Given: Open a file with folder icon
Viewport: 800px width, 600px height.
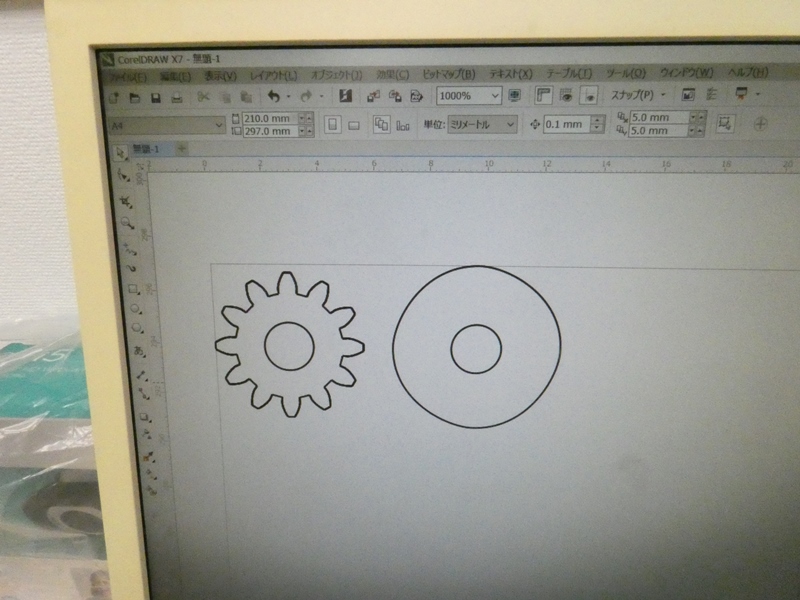Looking at the screenshot, I should [135, 97].
